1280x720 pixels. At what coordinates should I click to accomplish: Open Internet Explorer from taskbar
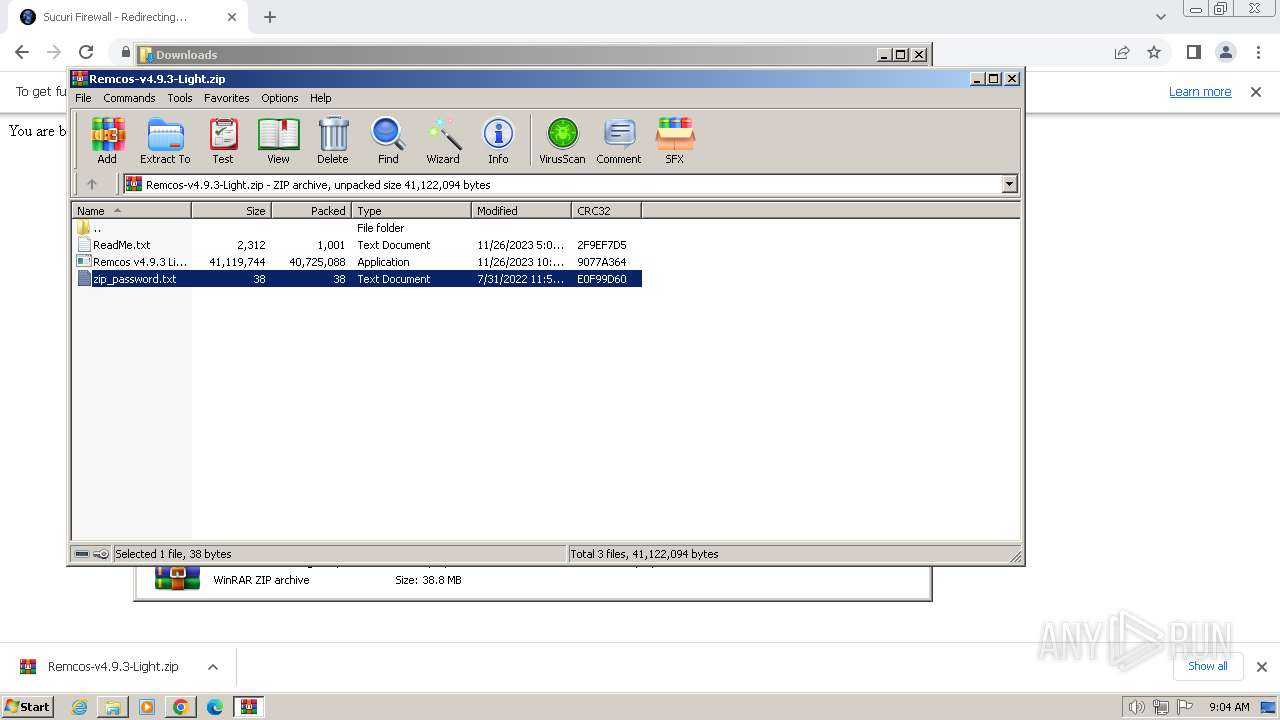[x=79, y=707]
